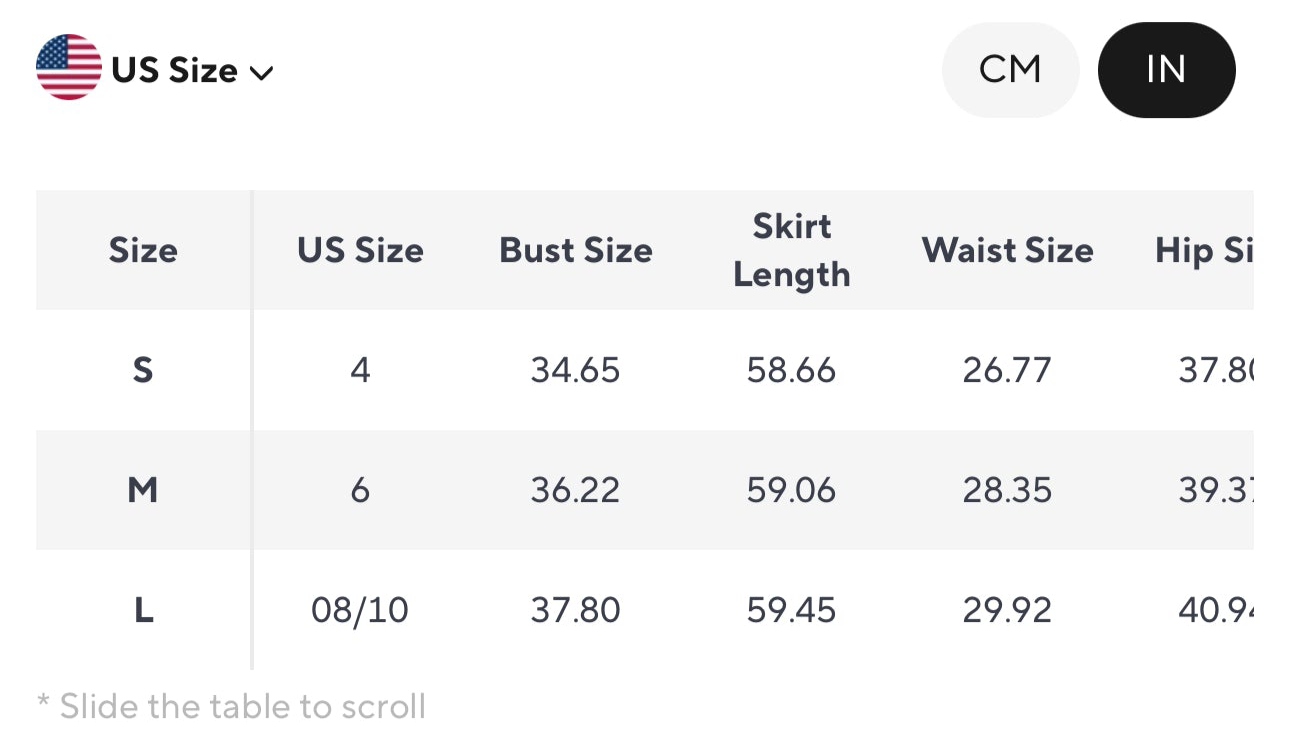
Task: Open the US Size country dropdown
Action: (175, 69)
